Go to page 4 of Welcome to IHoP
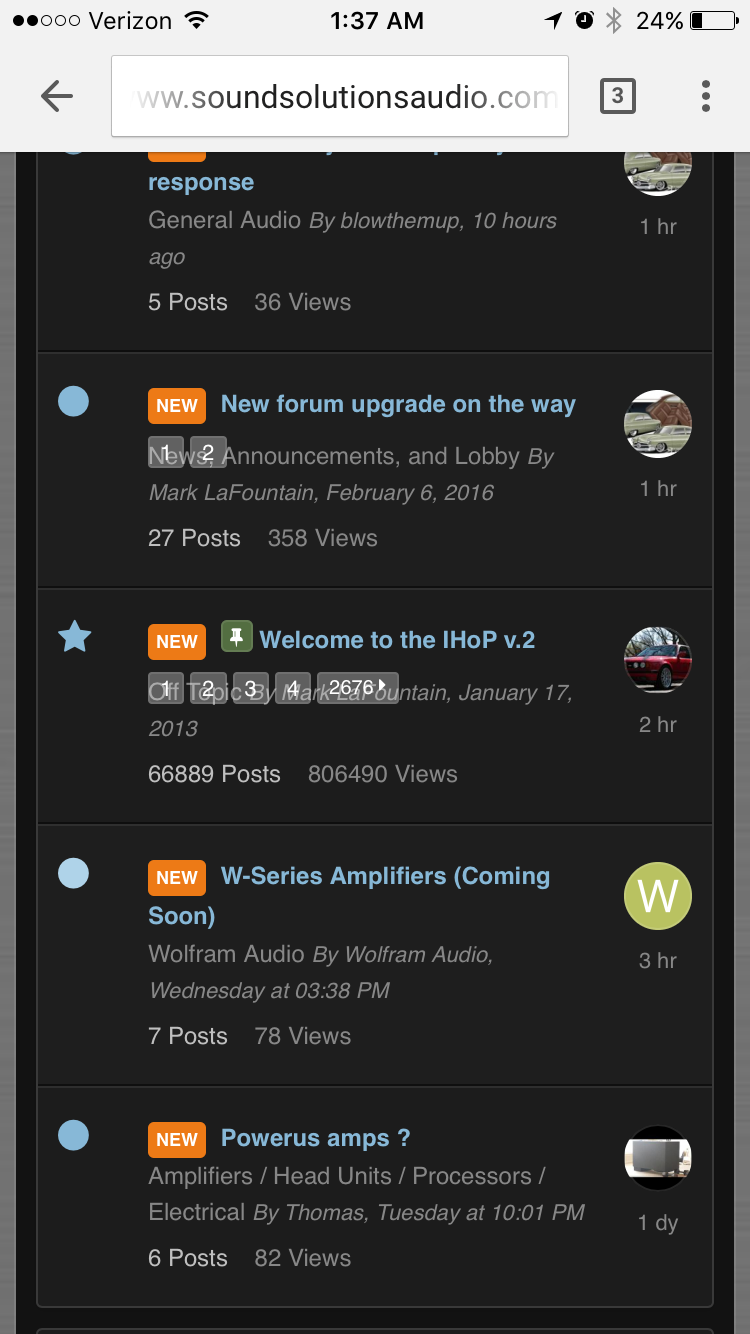This screenshot has height=1334, width=750. pos(293,687)
